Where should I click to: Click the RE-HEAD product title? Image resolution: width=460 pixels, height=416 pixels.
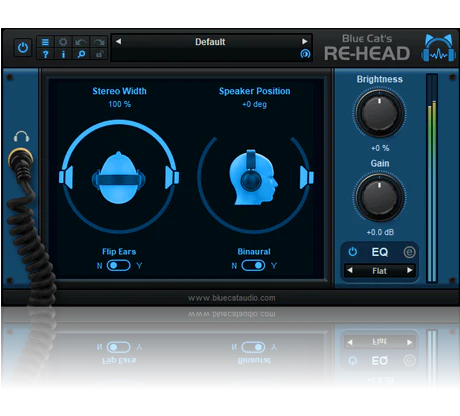(x=367, y=53)
